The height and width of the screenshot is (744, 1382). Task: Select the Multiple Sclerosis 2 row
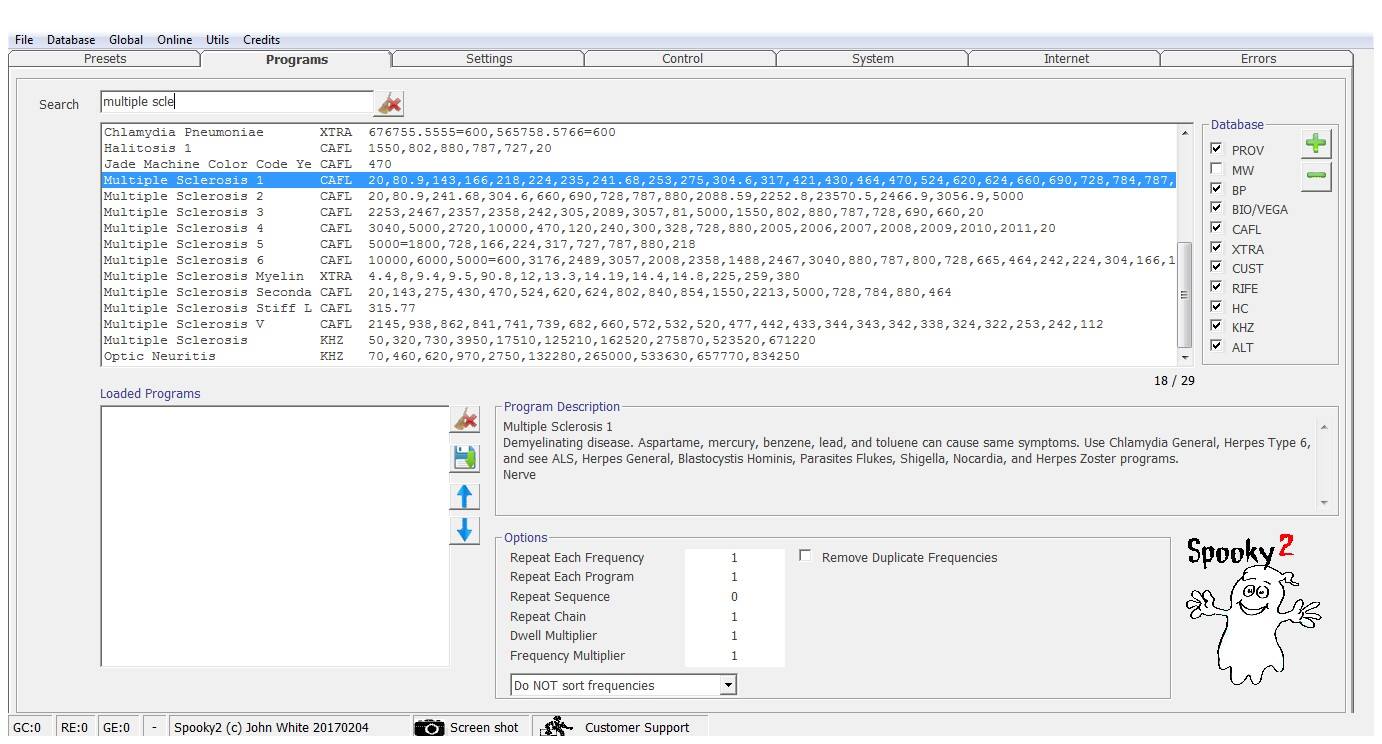[x=639, y=196]
